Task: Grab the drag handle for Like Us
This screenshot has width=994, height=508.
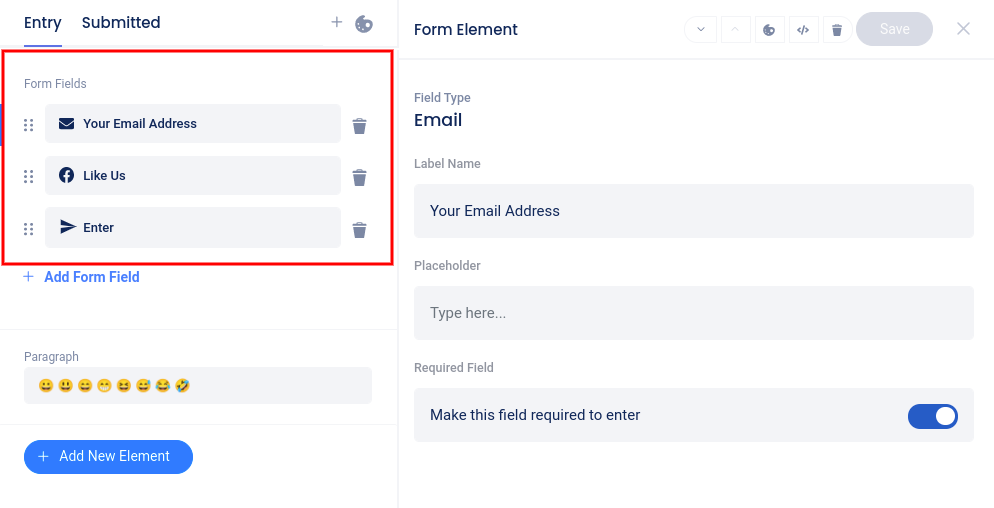Action: coord(29,177)
